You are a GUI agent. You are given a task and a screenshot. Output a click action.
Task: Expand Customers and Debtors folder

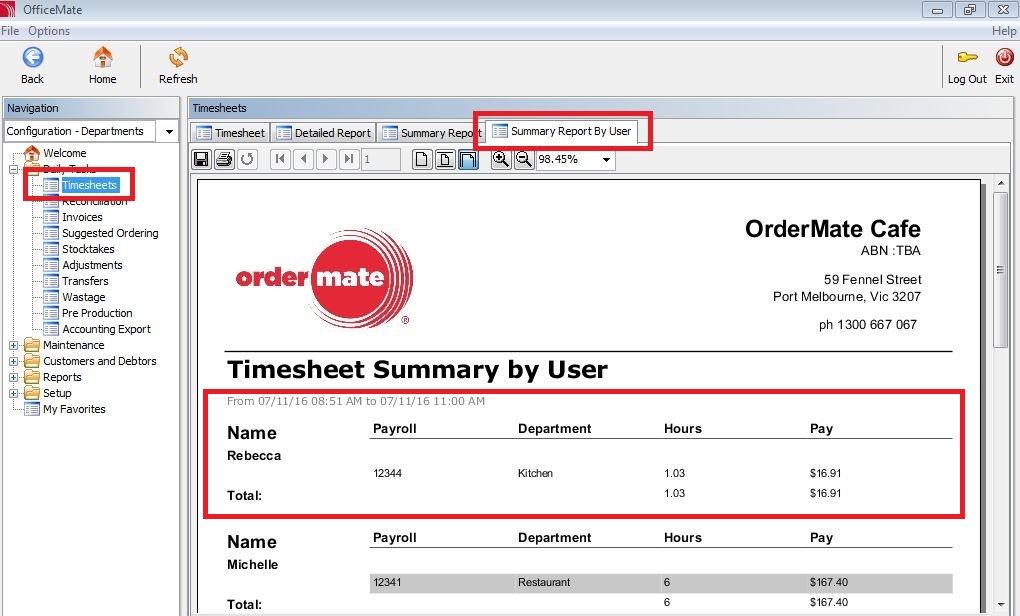[x=13, y=361]
